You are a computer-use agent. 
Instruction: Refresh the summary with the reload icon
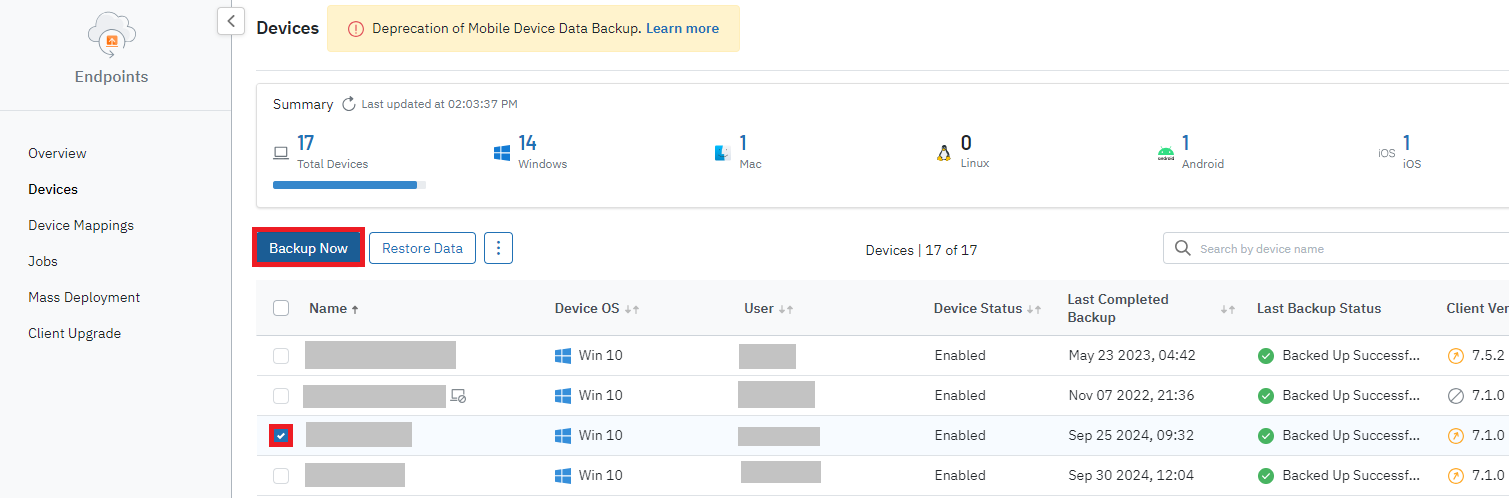349,104
